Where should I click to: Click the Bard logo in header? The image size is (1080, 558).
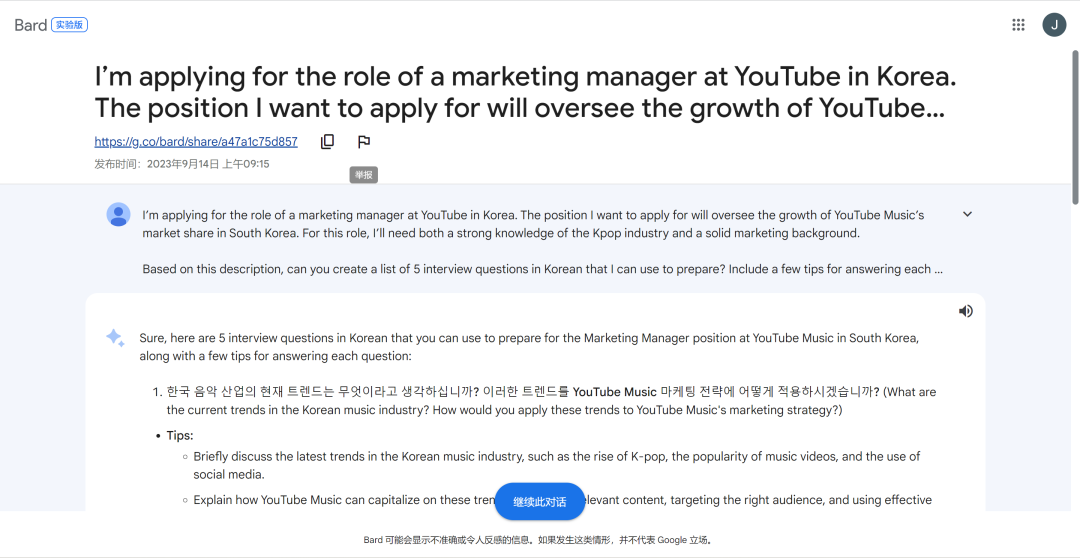coord(30,25)
